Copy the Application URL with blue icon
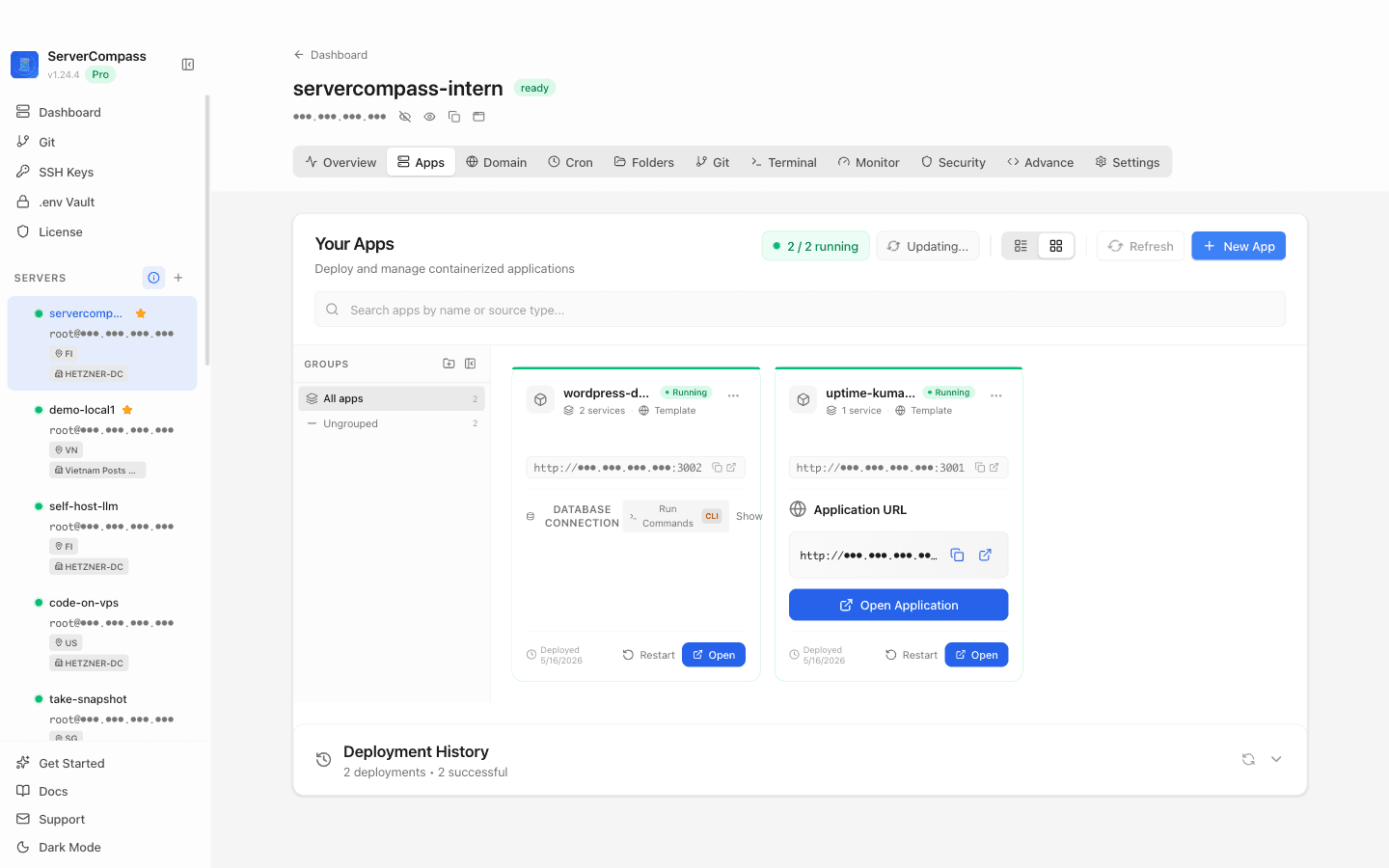The height and width of the screenshot is (868, 1389). click(x=957, y=555)
